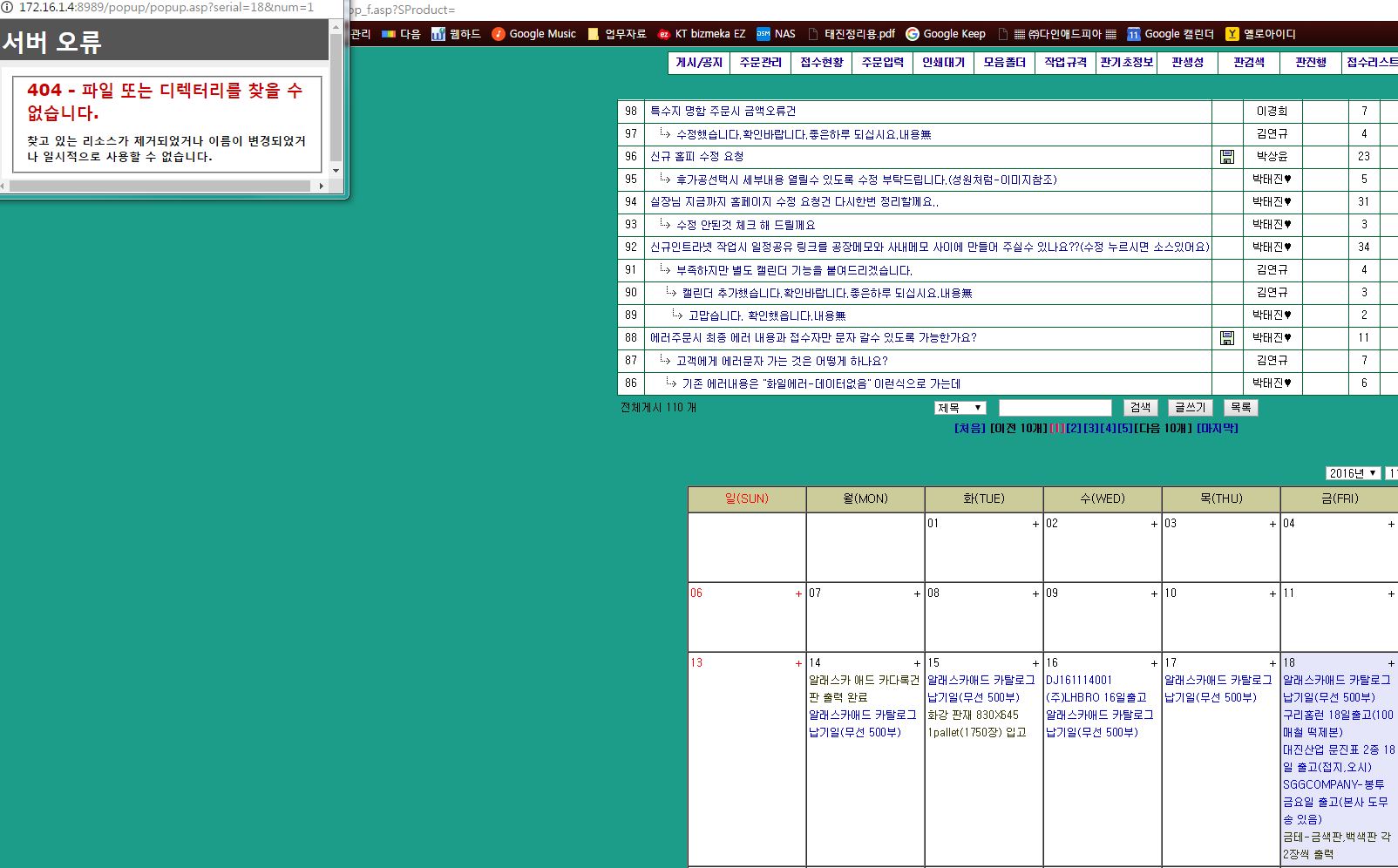
Task: Click the 글쓰기 write button
Action: click(x=1190, y=408)
